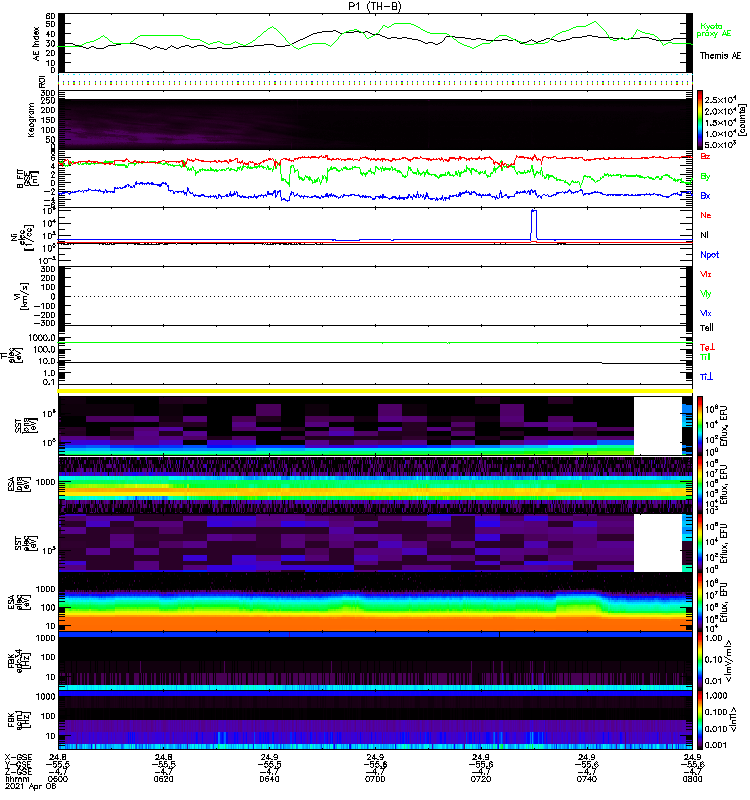
Task: Click the ESA electrons Eflux color bar
Action: click(x=701, y=602)
